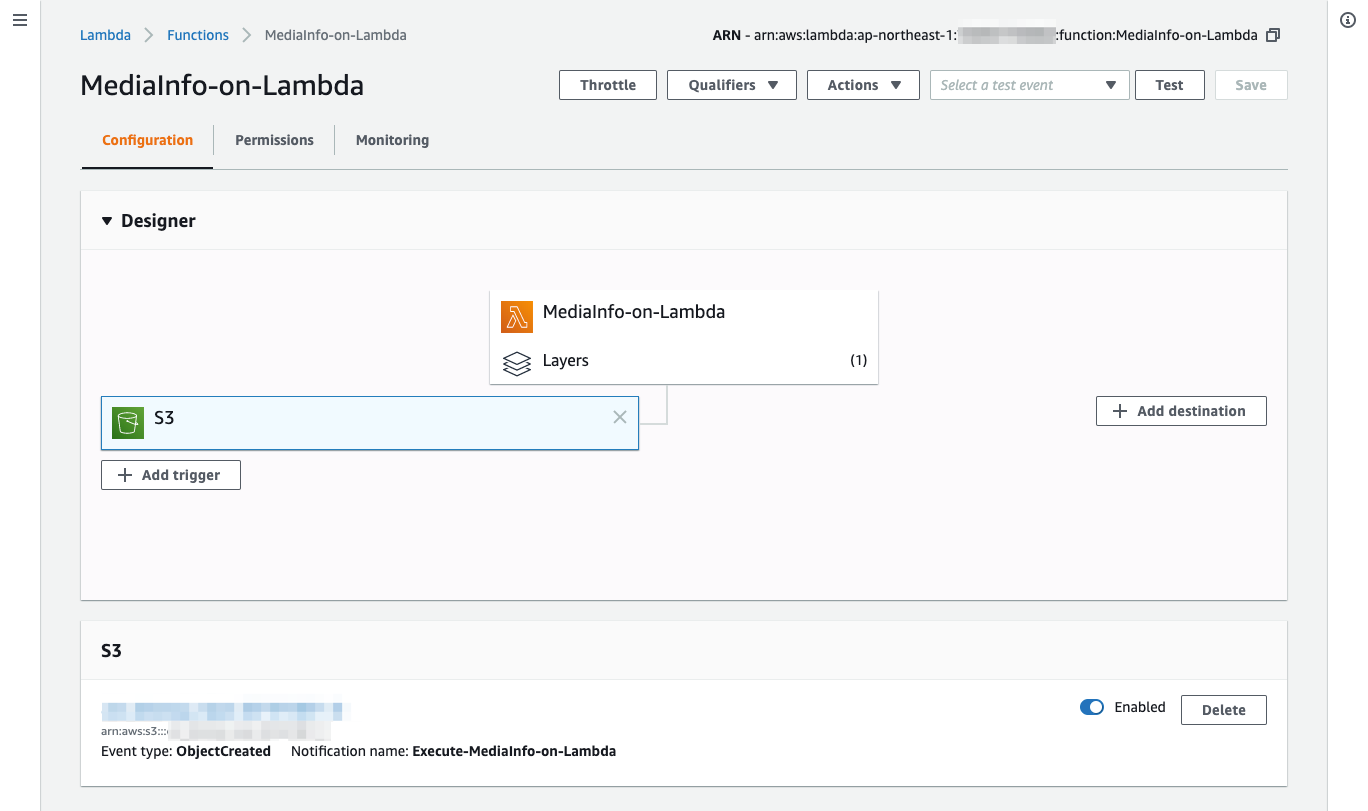Remove the S3 trigger with the X icon
The image size is (1368, 811).
[619, 417]
